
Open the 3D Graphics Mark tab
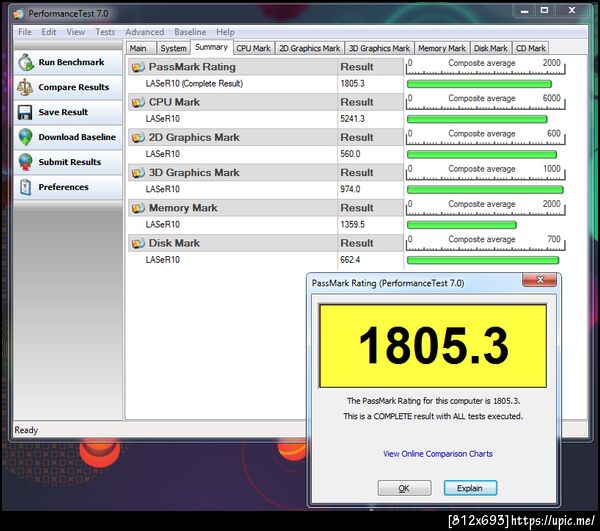[x=379, y=48]
